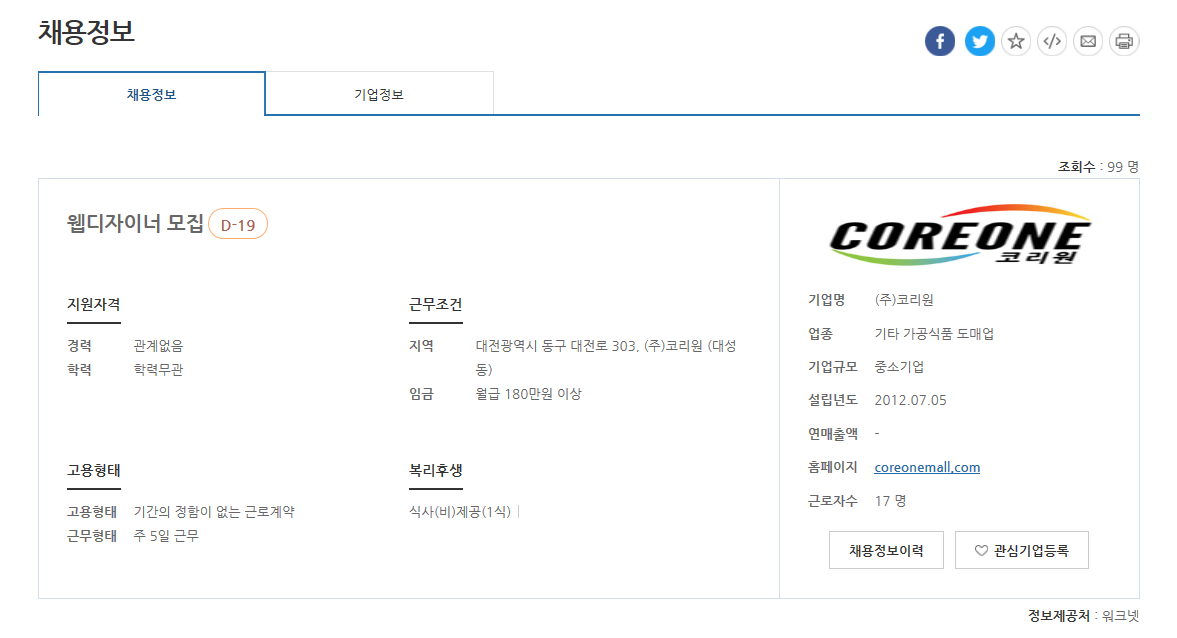Click the 고용형태 section heading
The image size is (1177, 638).
94,470
